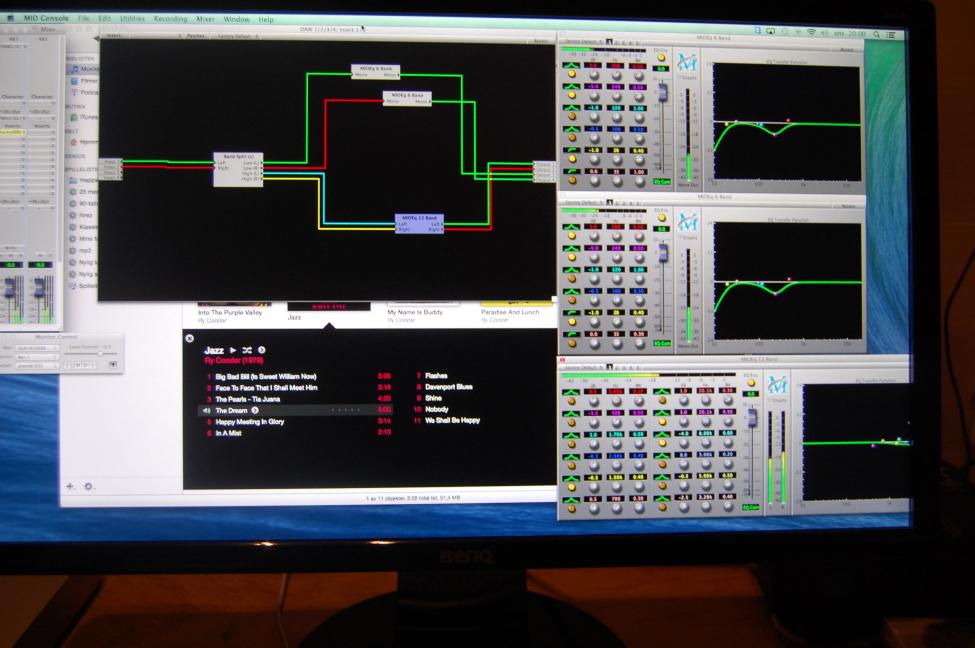975x648 pixels.
Task: Open the Mixer menu
Action: (x=205, y=19)
